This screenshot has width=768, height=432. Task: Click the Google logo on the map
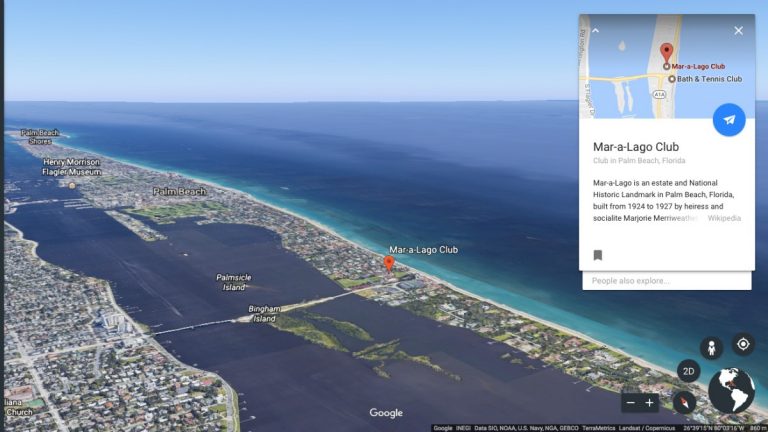386,413
